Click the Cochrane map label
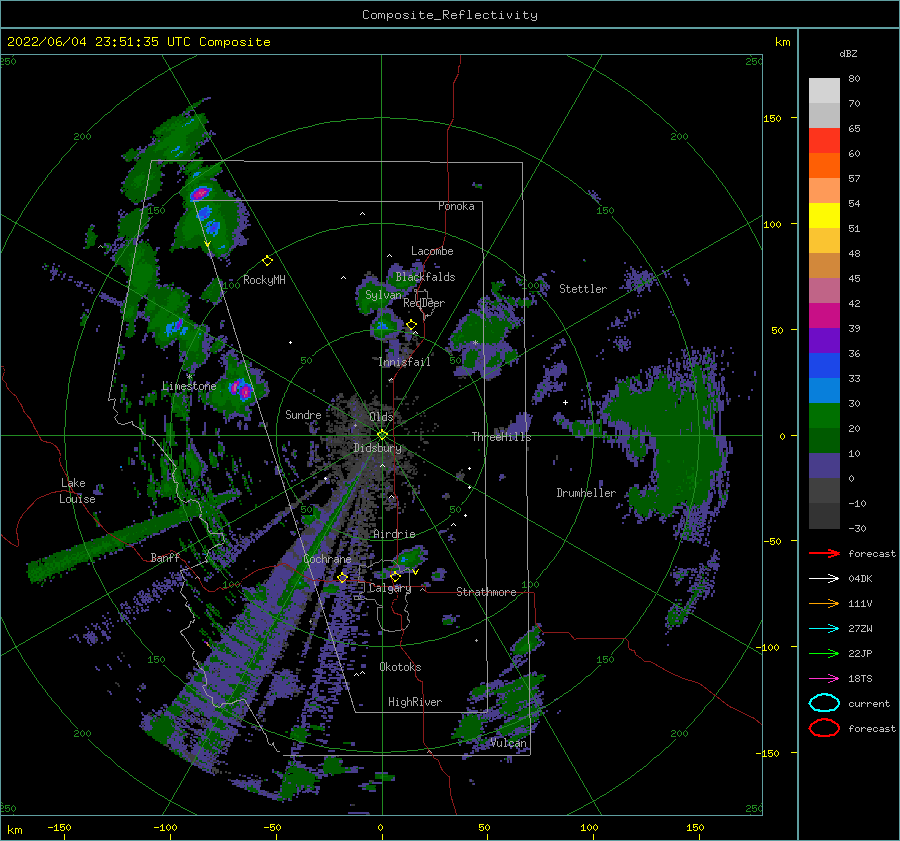Image resolution: width=900 pixels, height=841 pixels. click(x=327, y=559)
